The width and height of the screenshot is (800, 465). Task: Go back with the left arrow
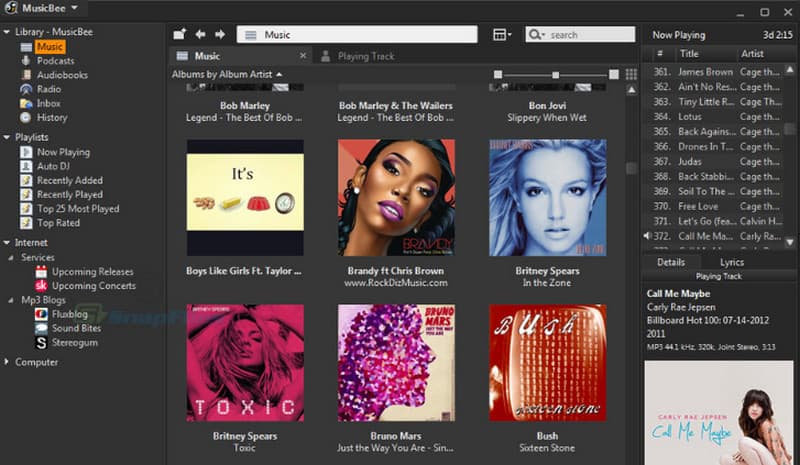[x=201, y=34]
